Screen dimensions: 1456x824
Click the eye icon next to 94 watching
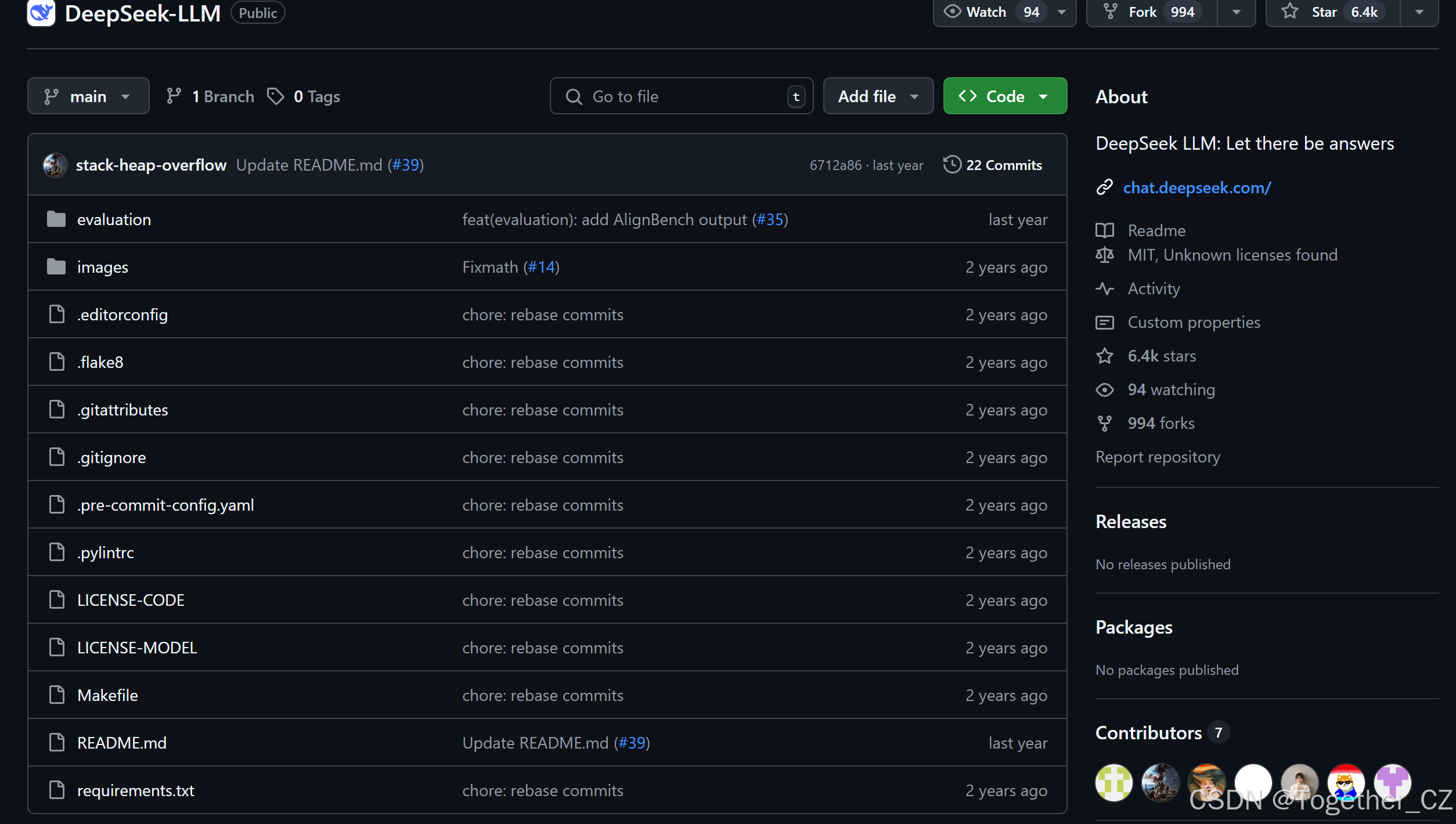point(1105,389)
